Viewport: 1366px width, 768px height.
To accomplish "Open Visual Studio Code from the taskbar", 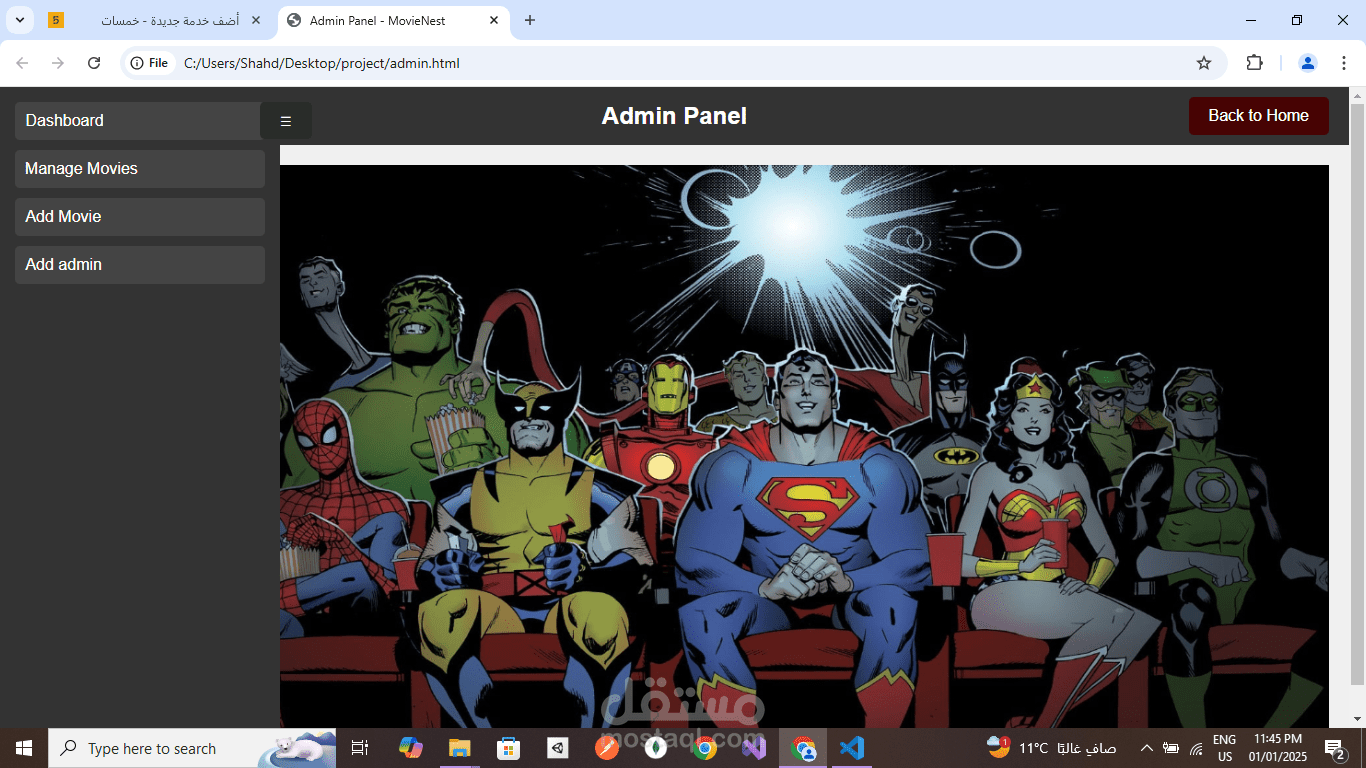I will coord(852,748).
